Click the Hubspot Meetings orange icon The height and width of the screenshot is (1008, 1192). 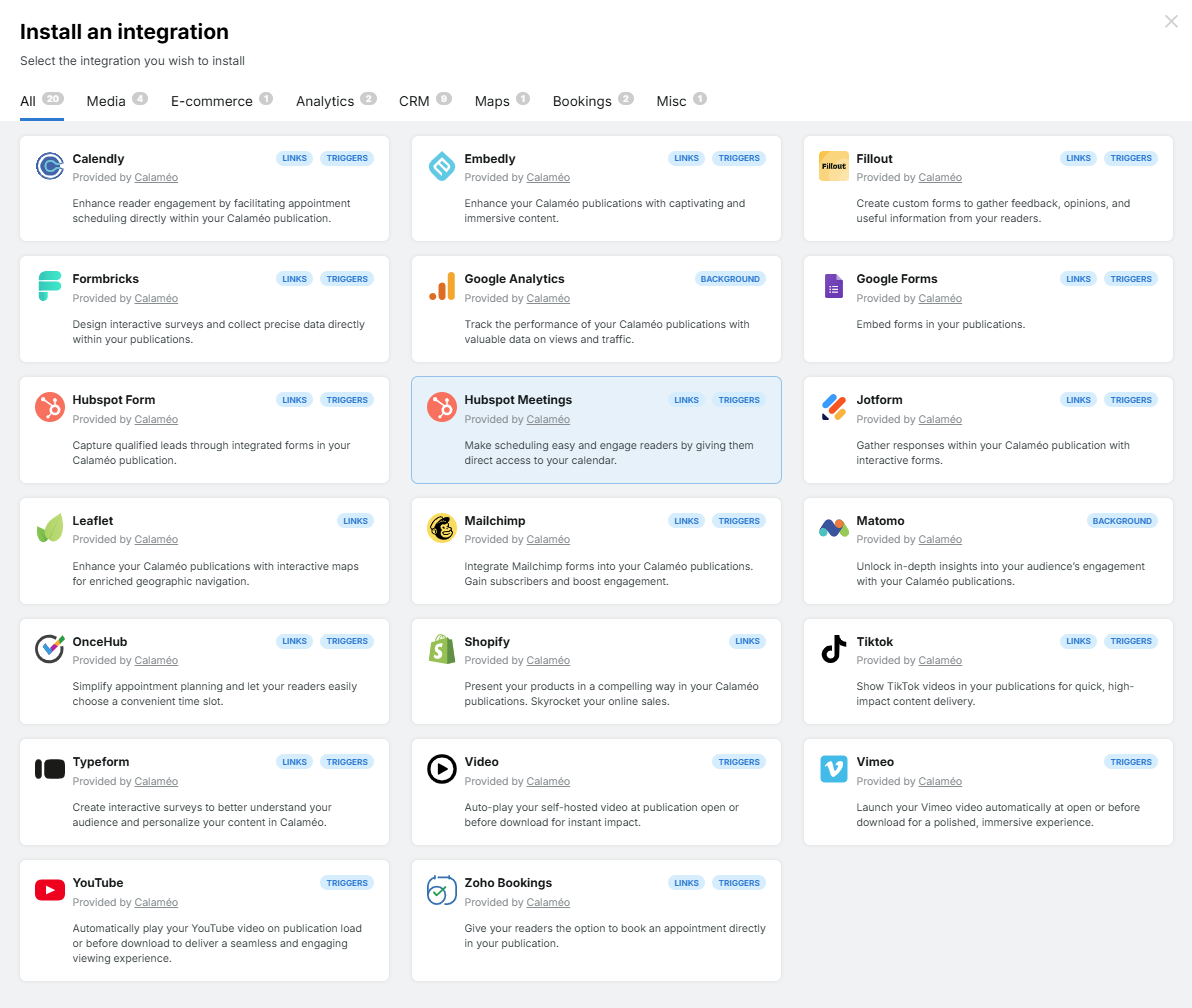click(x=442, y=407)
